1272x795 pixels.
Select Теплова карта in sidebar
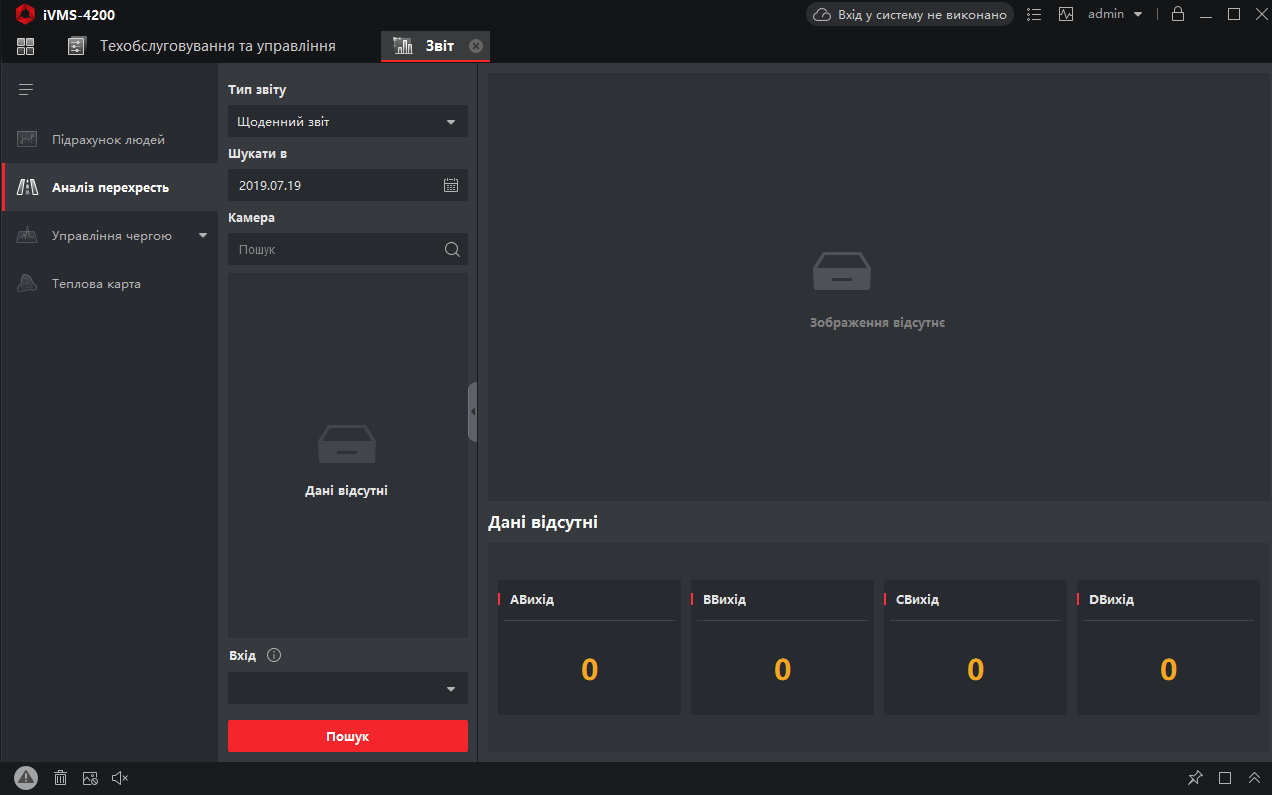point(96,284)
